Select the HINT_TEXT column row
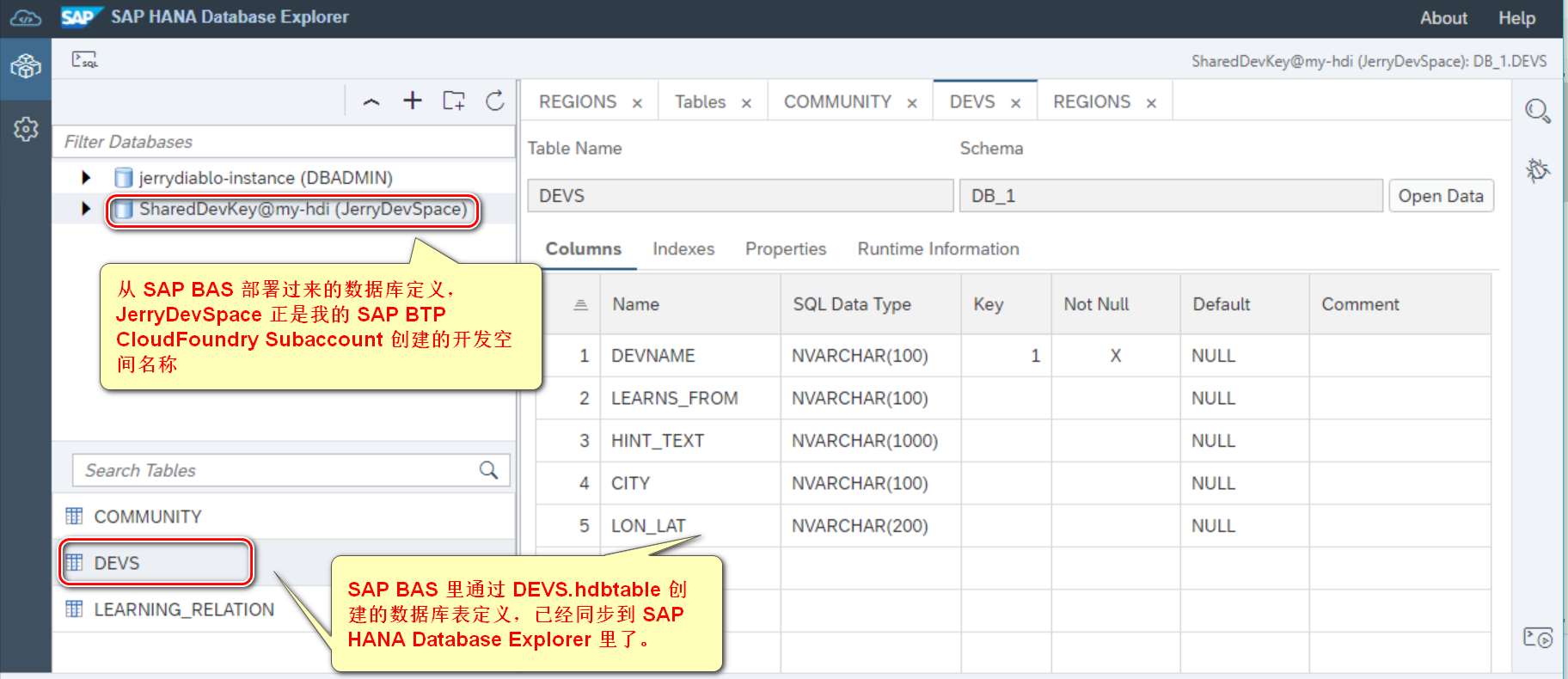The height and width of the screenshot is (679, 1568). pos(1014,441)
